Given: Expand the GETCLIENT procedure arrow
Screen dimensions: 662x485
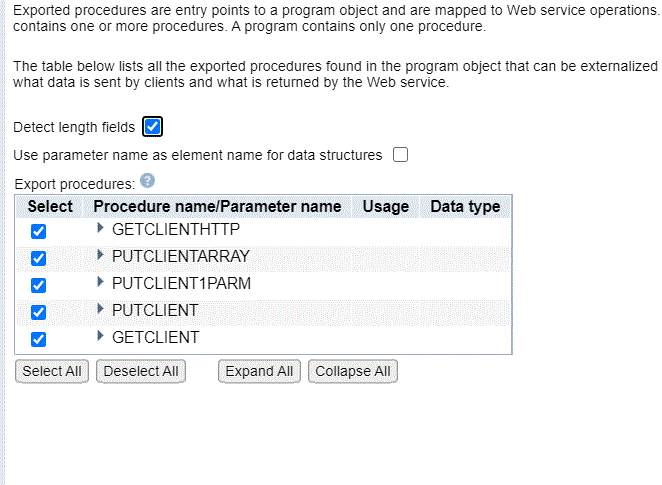Looking at the screenshot, I should 100,336.
